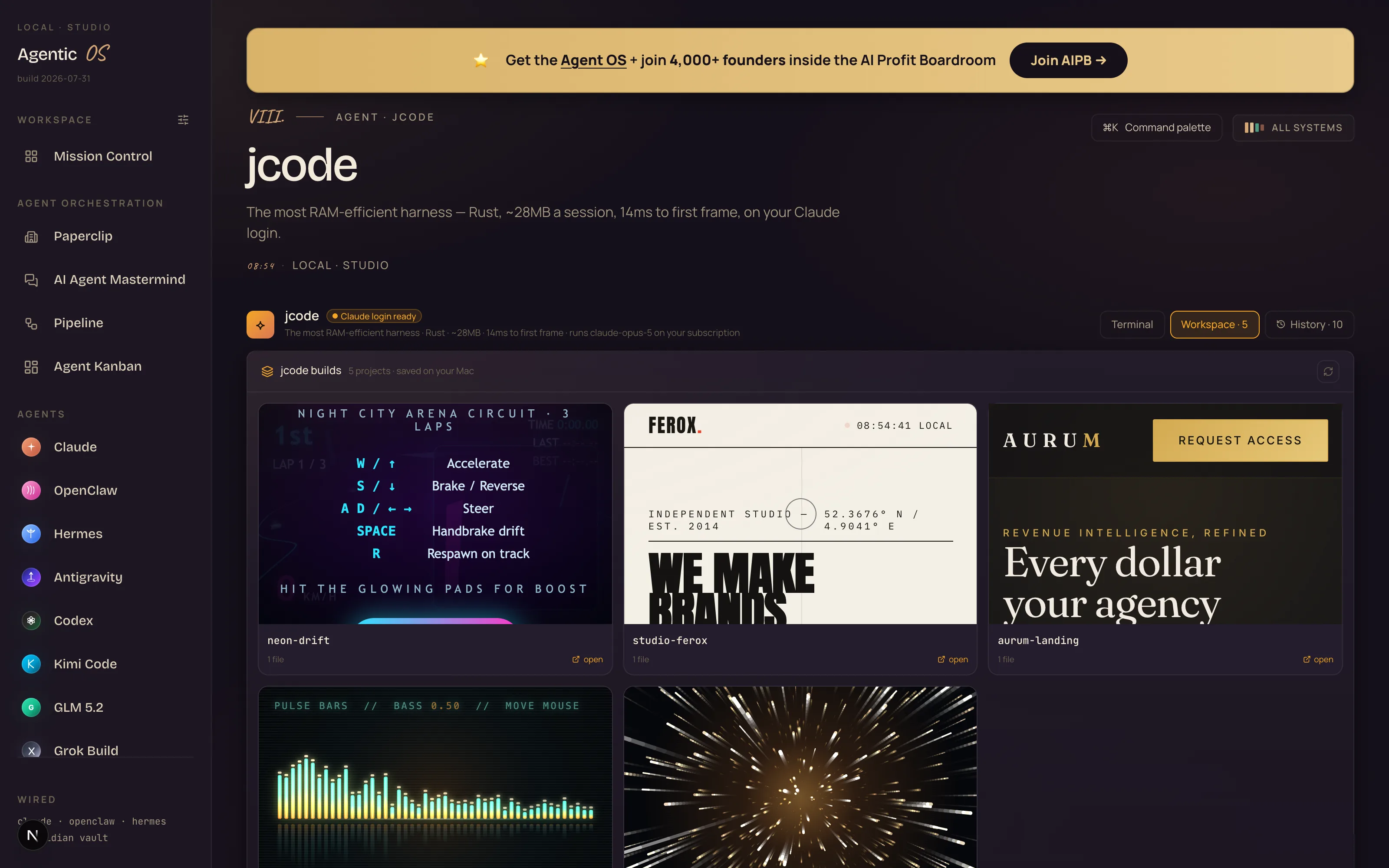
Task: Open the golden starburst project thumbnail
Action: click(x=800, y=777)
